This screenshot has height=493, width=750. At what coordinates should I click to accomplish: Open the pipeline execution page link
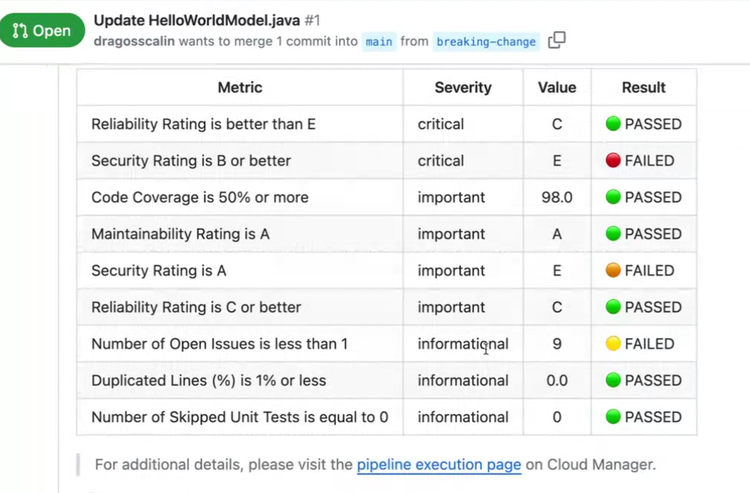pos(439,464)
